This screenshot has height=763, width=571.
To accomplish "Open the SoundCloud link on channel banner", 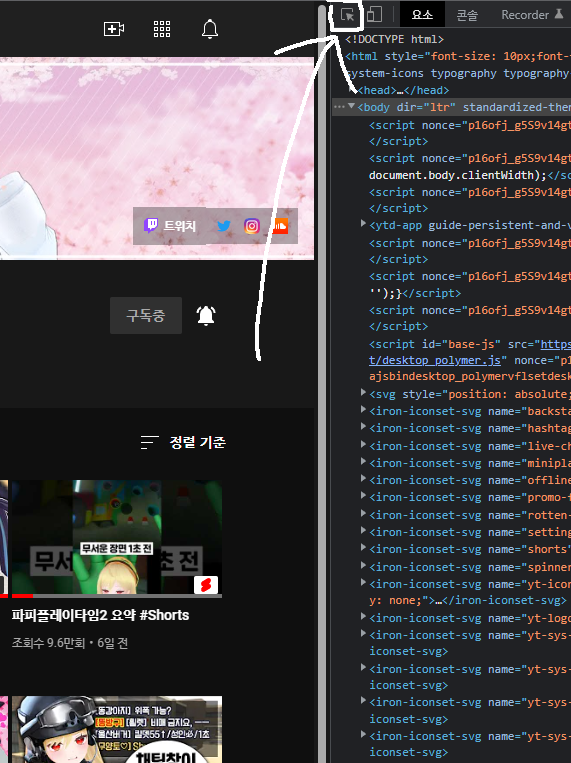I will [x=280, y=226].
